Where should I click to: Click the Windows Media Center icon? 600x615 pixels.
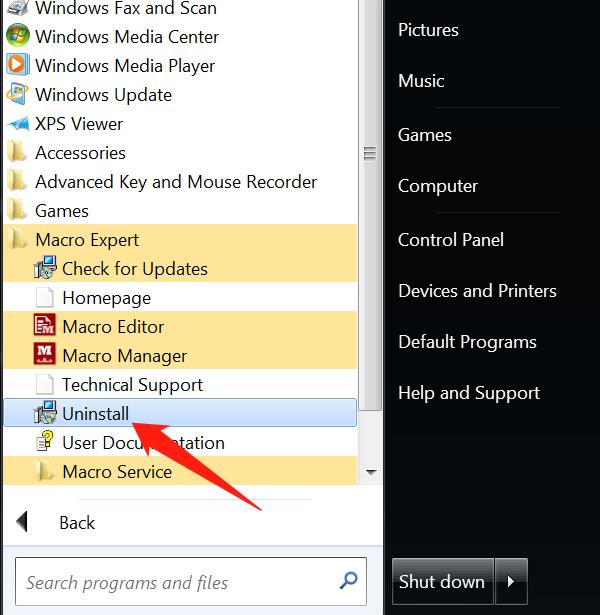click(18, 35)
